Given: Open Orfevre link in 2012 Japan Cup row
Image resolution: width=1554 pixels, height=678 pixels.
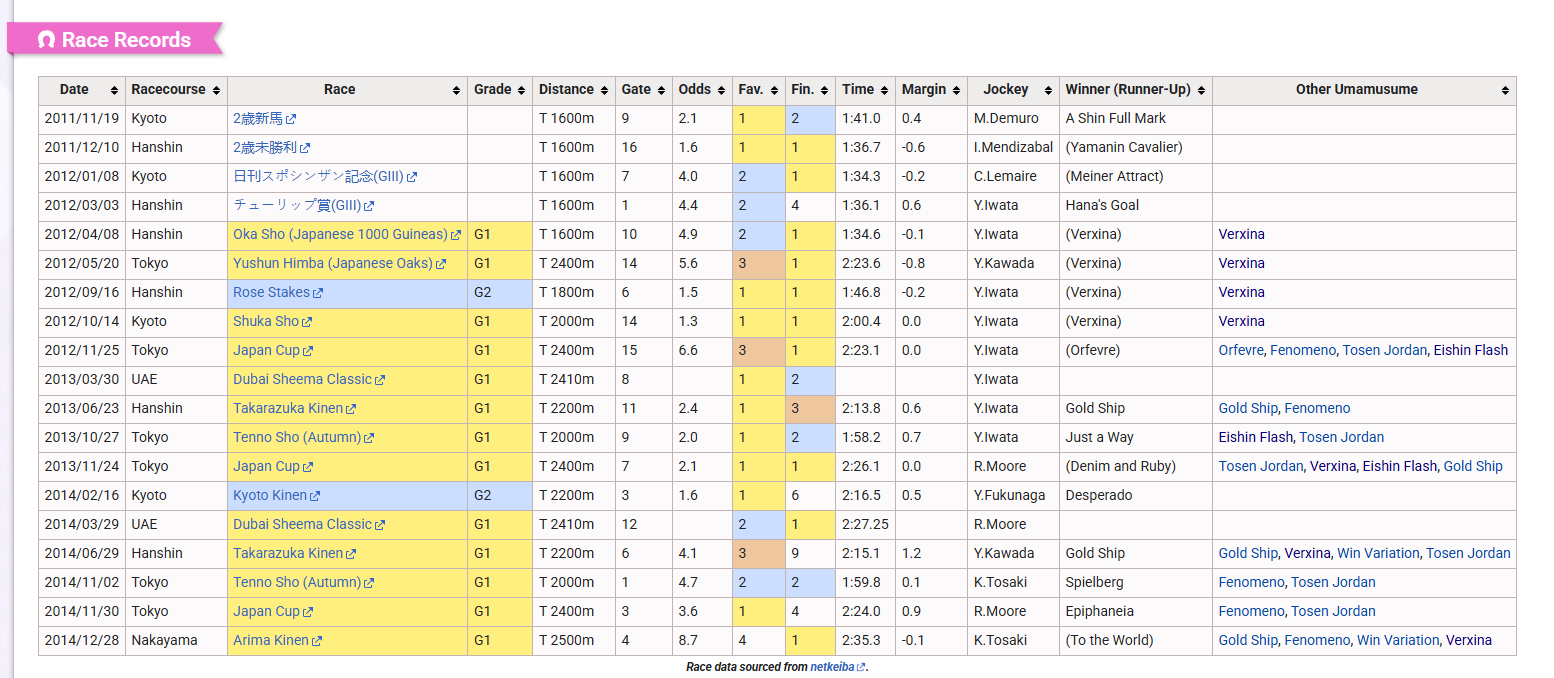Looking at the screenshot, I should [x=1242, y=350].
